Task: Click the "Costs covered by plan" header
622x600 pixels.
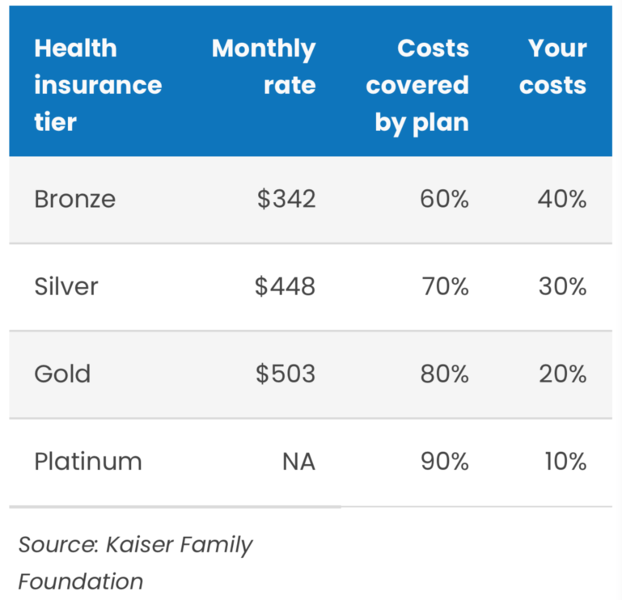Action: point(417,85)
